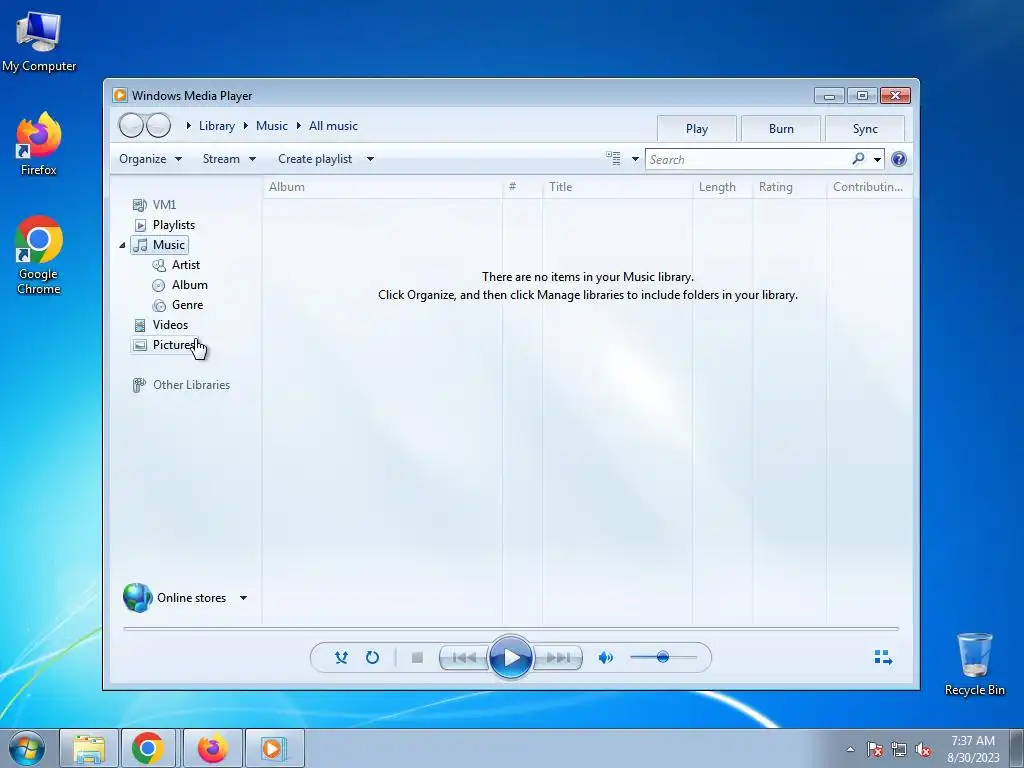Open the Organize menu
1024x768 pixels.
(x=150, y=159)
